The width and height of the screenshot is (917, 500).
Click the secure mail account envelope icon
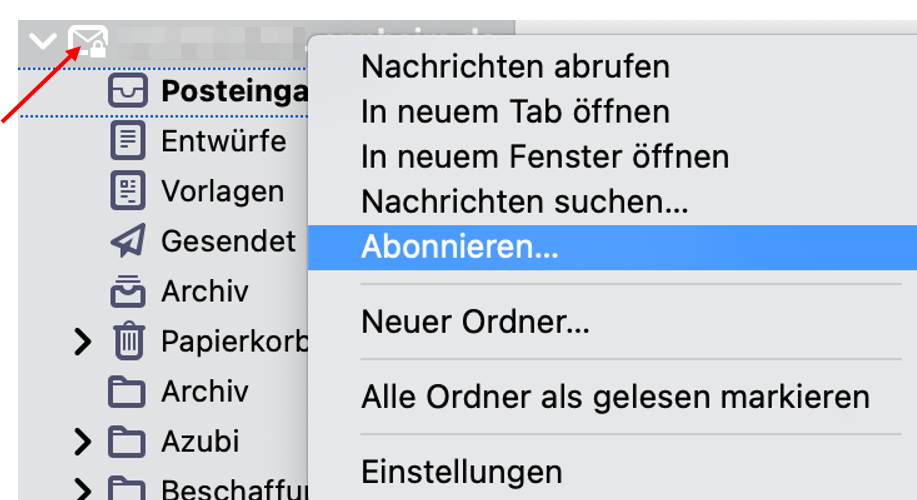click(x=88, y=42)
